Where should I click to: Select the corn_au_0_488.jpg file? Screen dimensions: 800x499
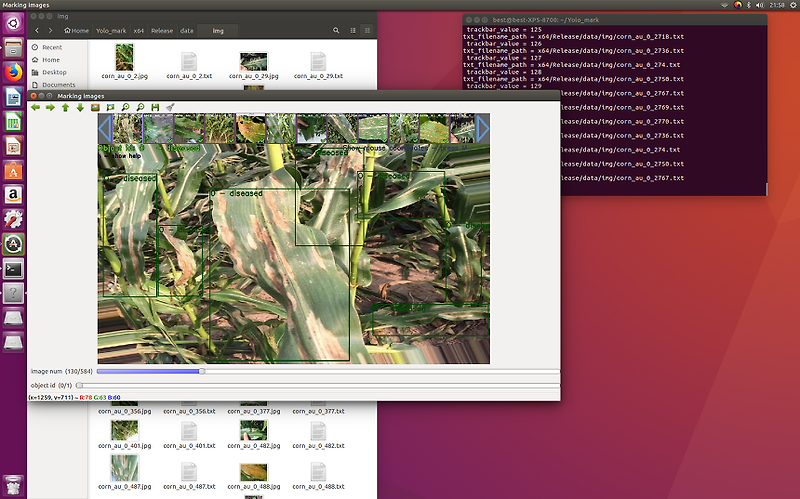(x=254, y=476)
